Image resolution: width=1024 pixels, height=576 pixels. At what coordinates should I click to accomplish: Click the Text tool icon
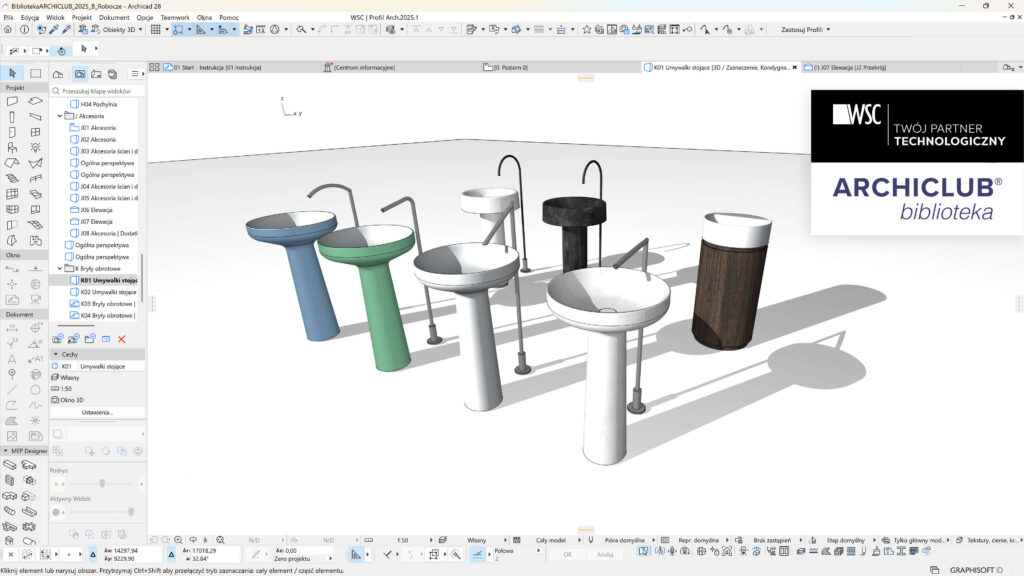click(12, 358)
